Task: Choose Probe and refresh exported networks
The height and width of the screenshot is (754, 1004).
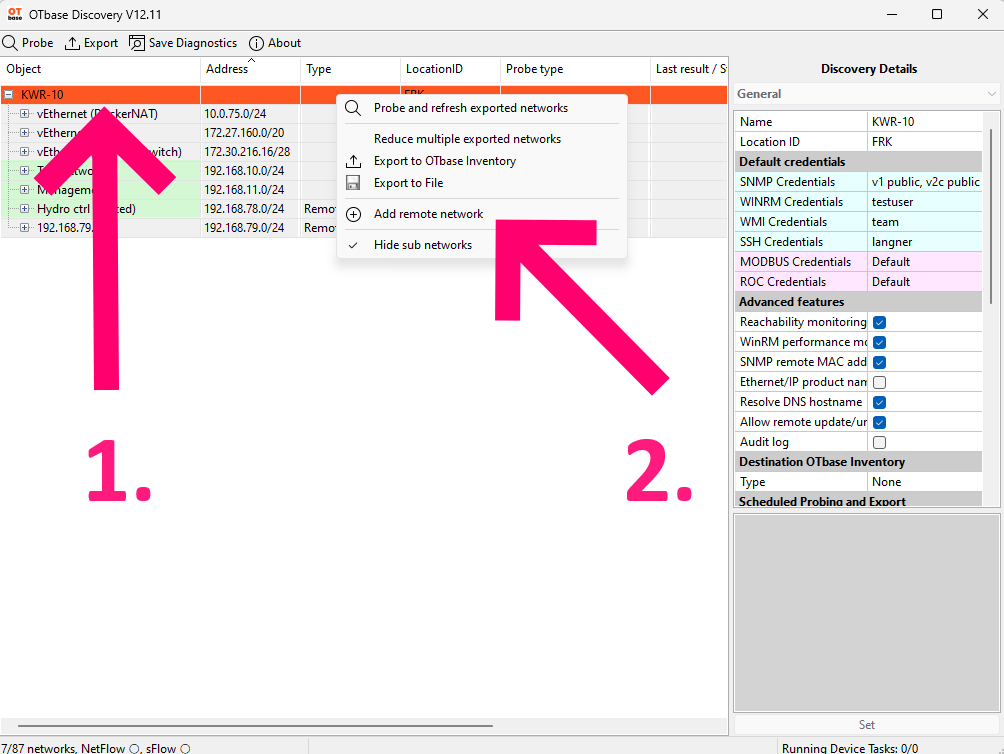Action: pos(482,108)
